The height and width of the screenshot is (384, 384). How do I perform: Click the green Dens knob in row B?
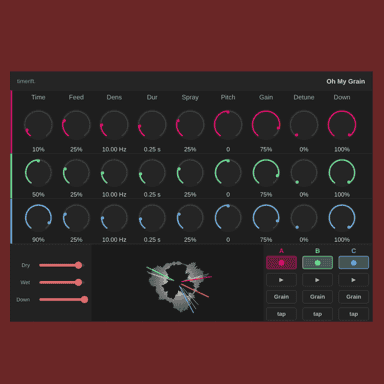coord(114,172)
